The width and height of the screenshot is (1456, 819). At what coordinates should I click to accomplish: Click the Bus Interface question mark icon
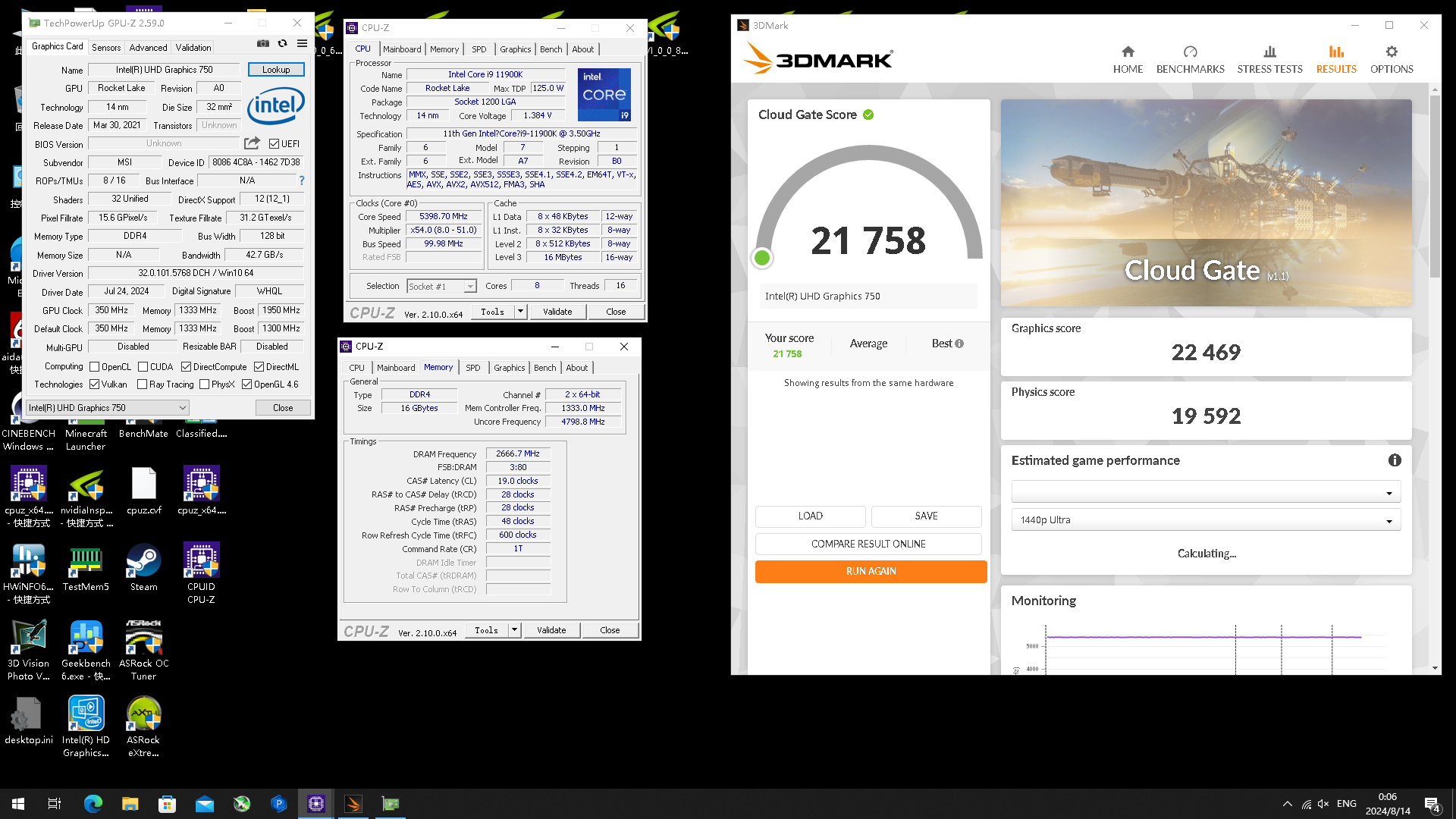click(x=302, y=180)
